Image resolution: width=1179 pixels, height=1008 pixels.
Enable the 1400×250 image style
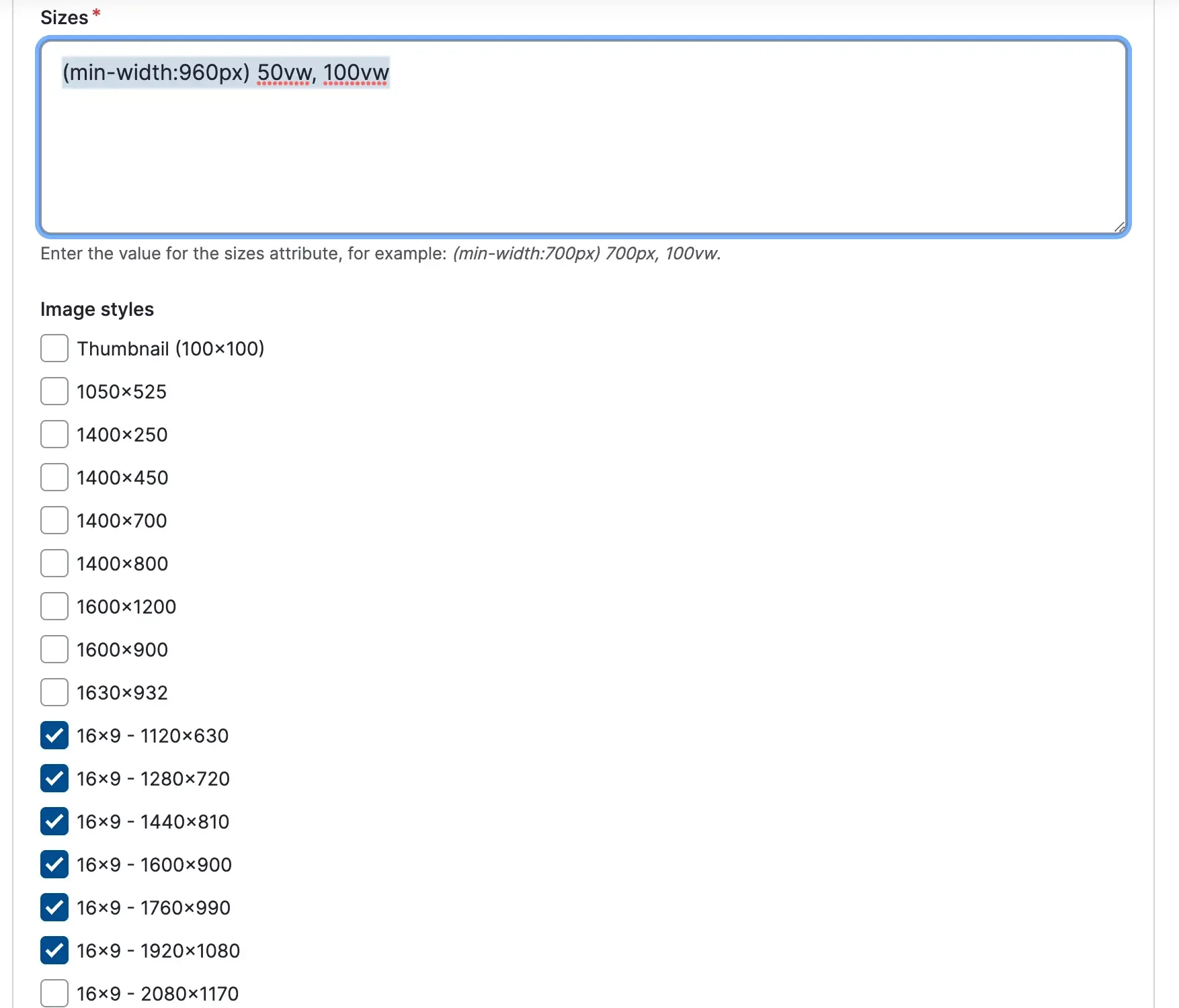pos(54,434)
